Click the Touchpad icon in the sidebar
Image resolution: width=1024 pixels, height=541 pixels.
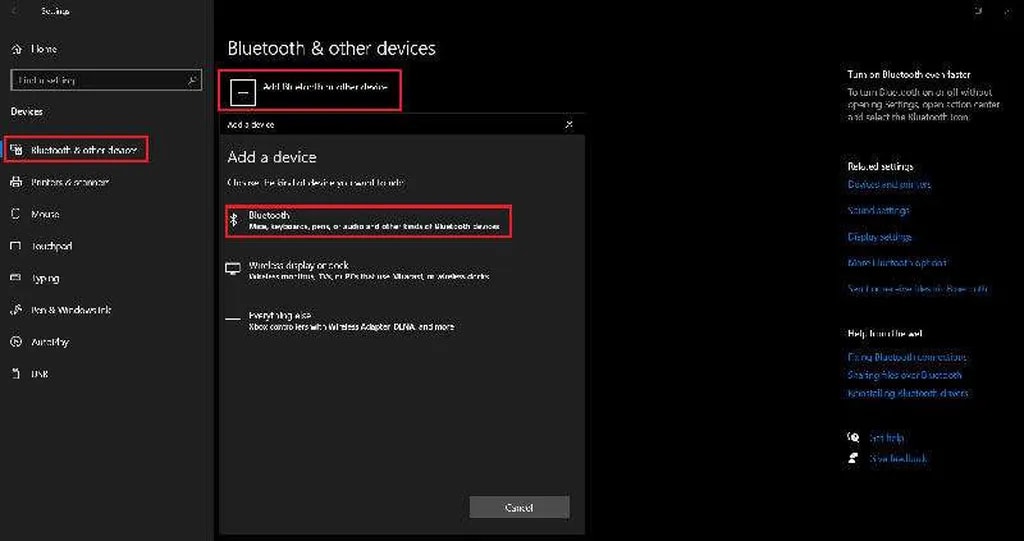coord(16,246)
